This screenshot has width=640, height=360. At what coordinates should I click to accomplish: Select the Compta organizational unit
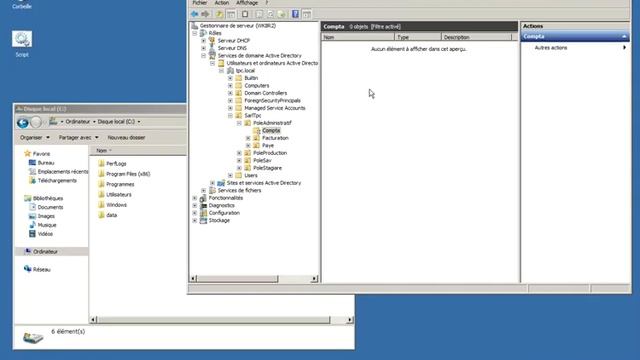click(271, 130)
